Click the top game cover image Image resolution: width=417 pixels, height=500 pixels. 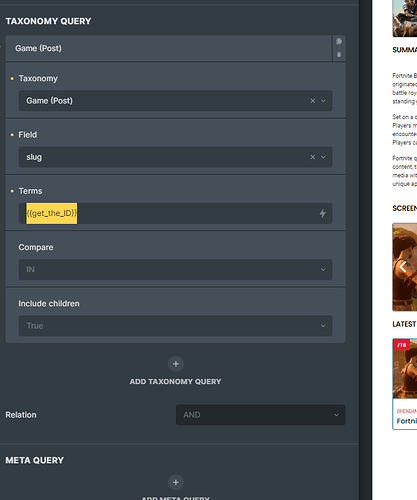pos(405,18)
